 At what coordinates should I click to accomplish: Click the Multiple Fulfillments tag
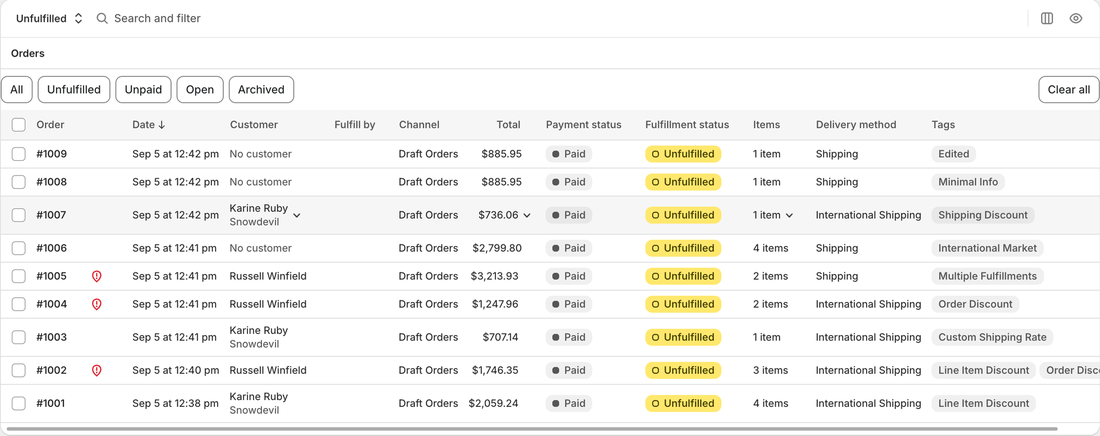pyautogui.click(x=988, y=276)
